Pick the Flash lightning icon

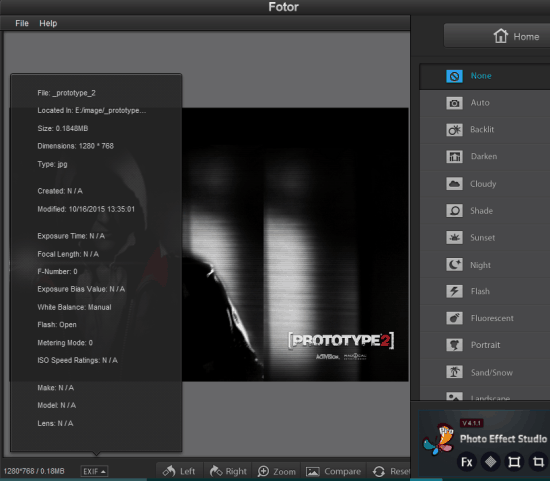[454, 291]
